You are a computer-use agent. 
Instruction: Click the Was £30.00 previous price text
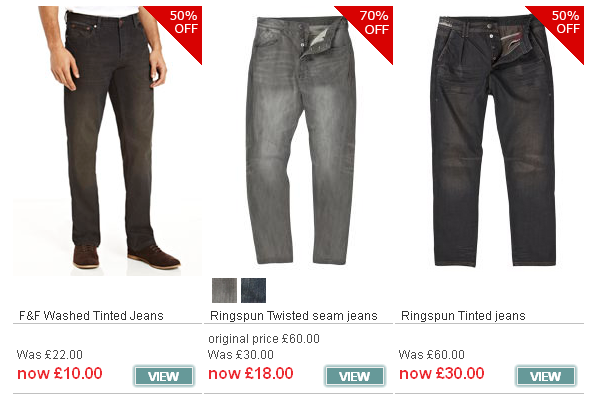tap(240, 355)
